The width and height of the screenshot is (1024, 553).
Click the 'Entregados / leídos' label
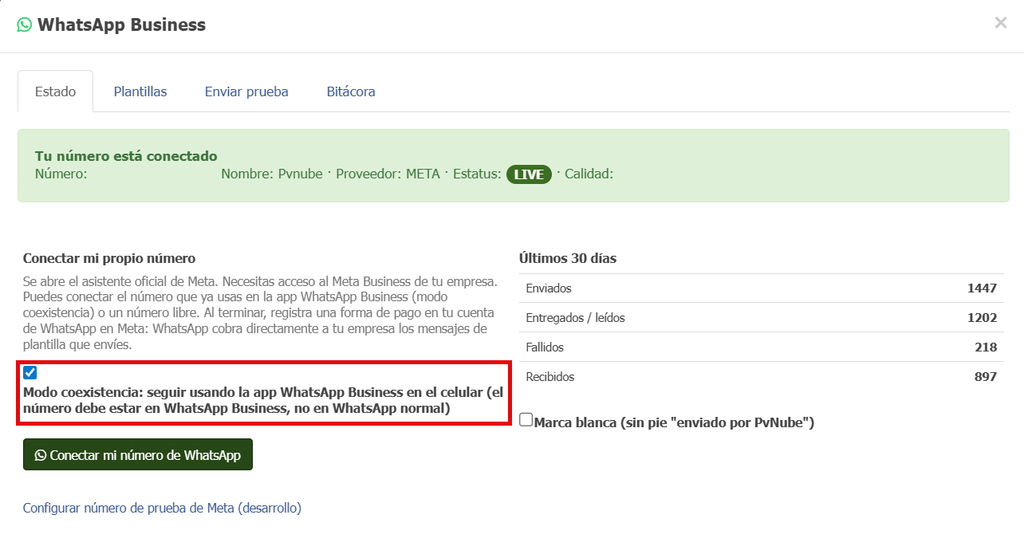point(575,318)
